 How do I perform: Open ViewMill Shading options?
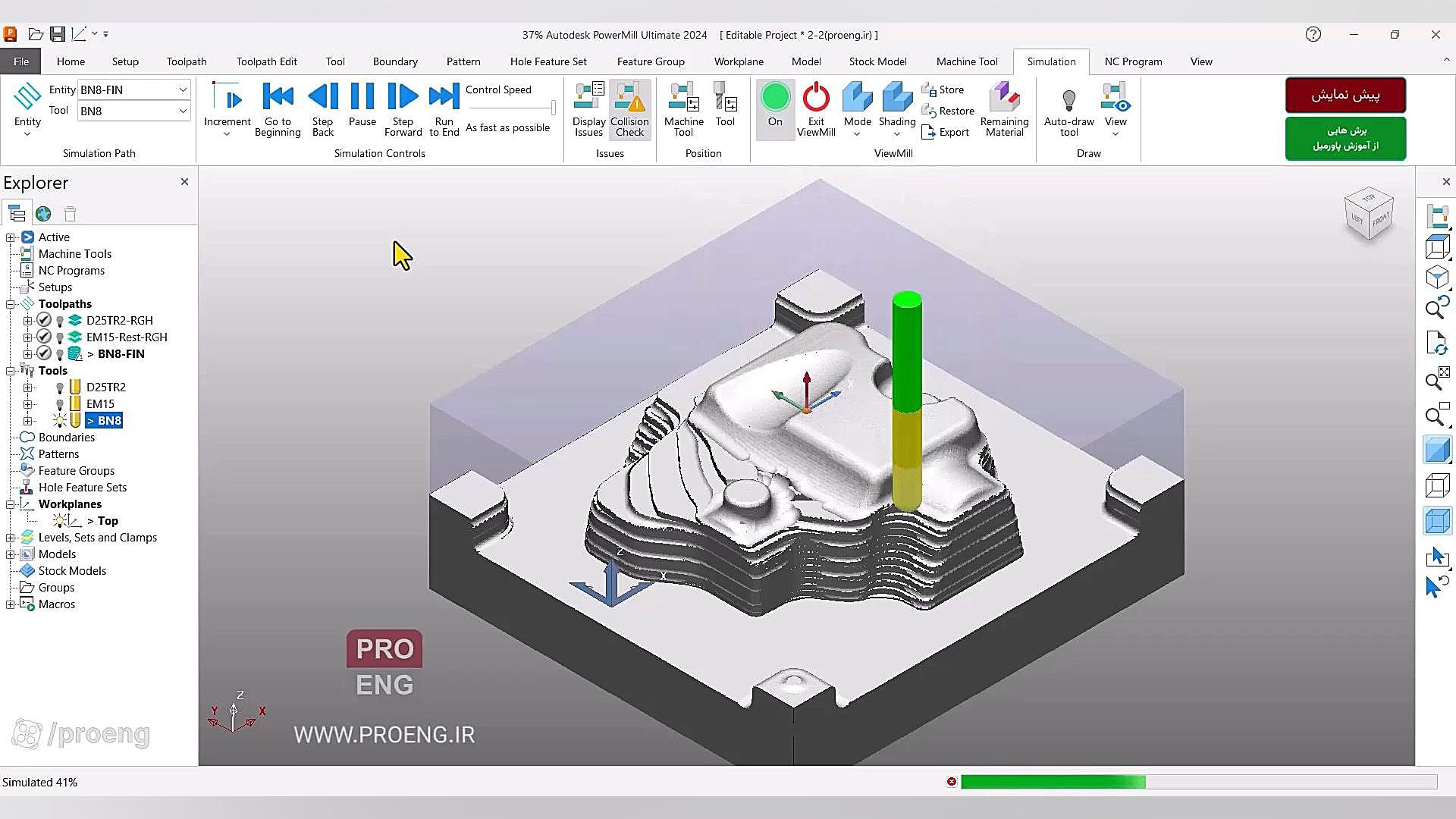coord(897,109)
